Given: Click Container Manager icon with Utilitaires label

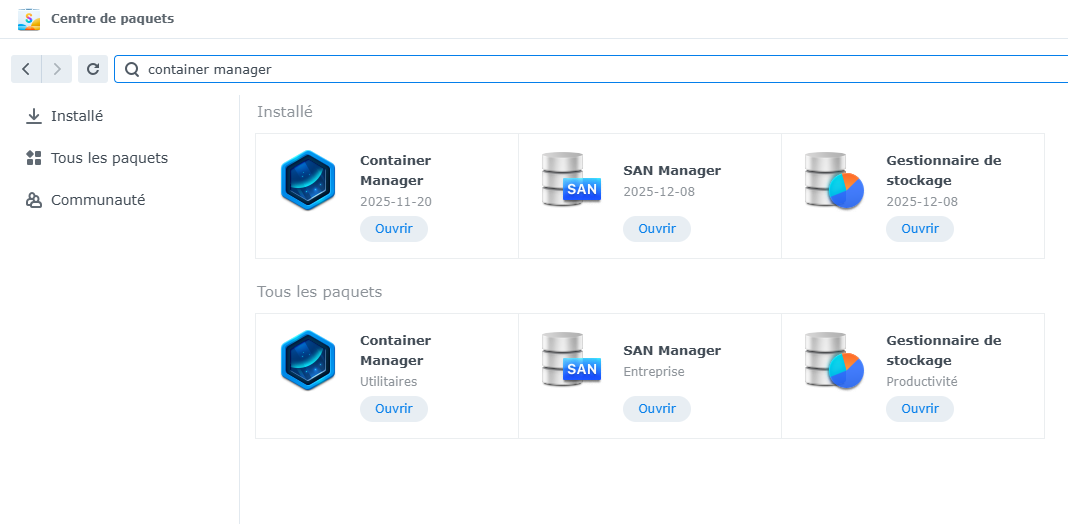Looking at the screenshot, I should click(x=308, y=360).
